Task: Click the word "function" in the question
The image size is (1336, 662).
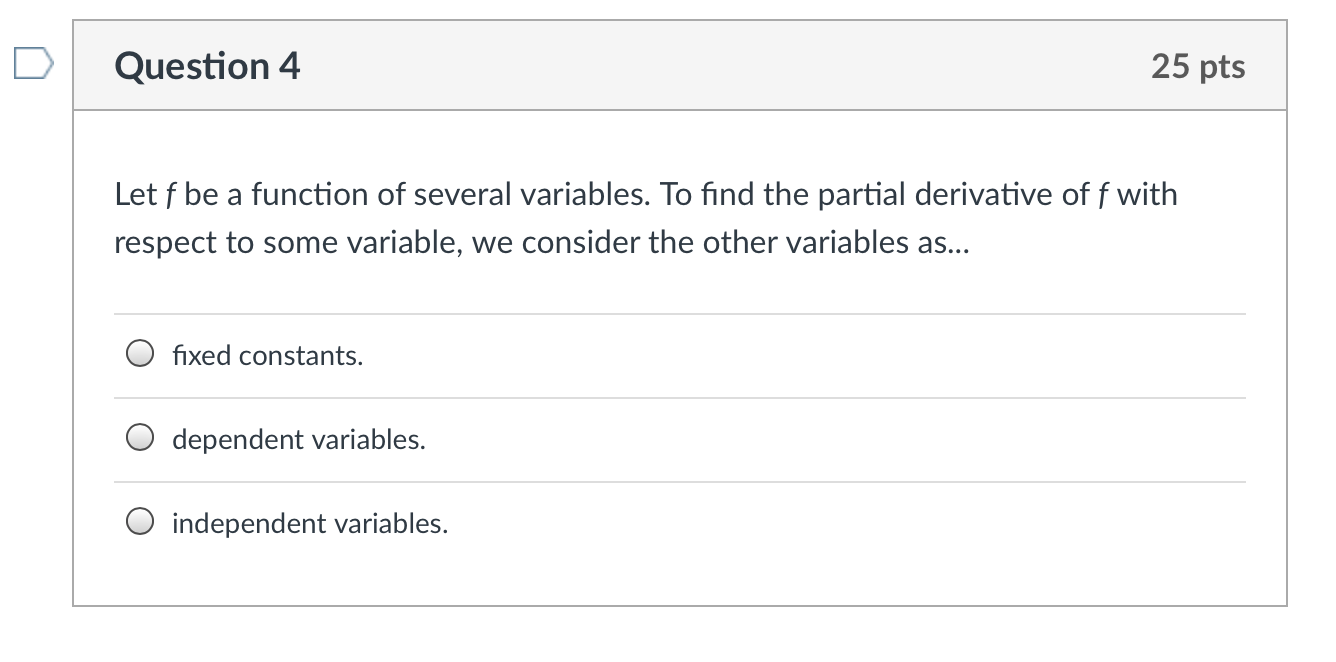Action: [x=309, y=195]
